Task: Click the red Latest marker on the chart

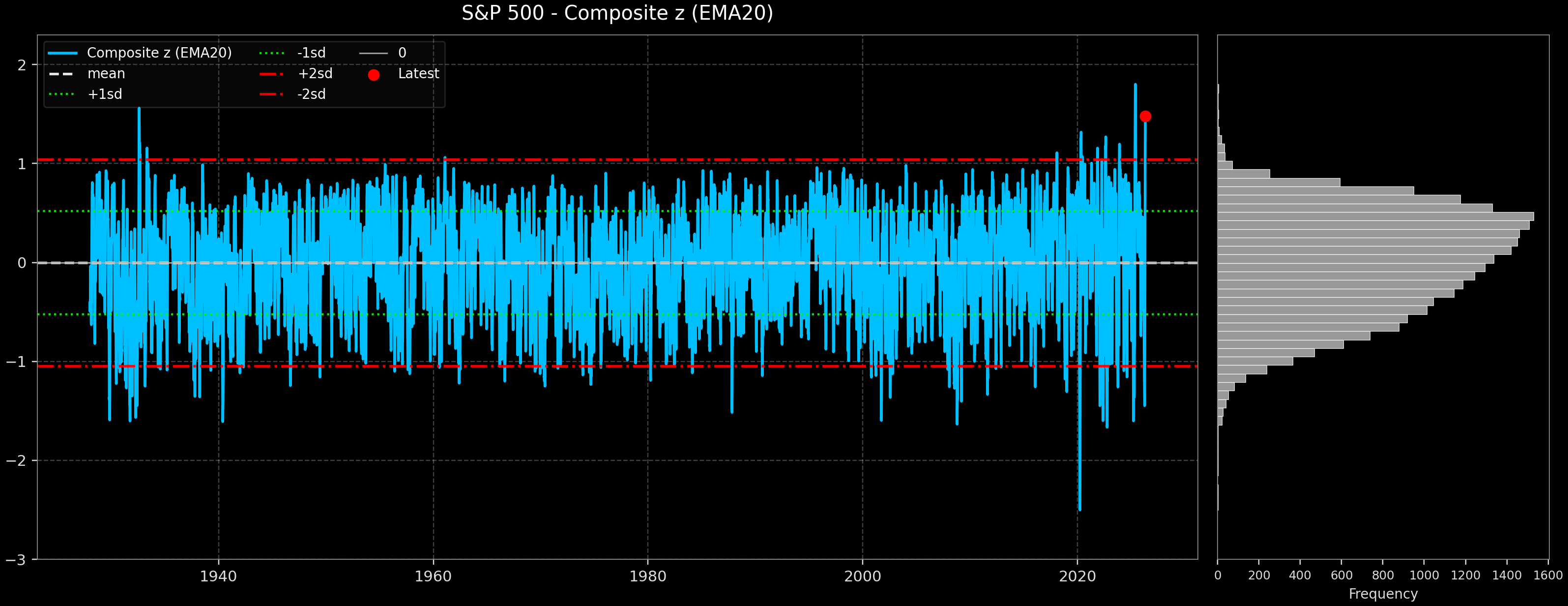Action: [x=1147, y=116]
